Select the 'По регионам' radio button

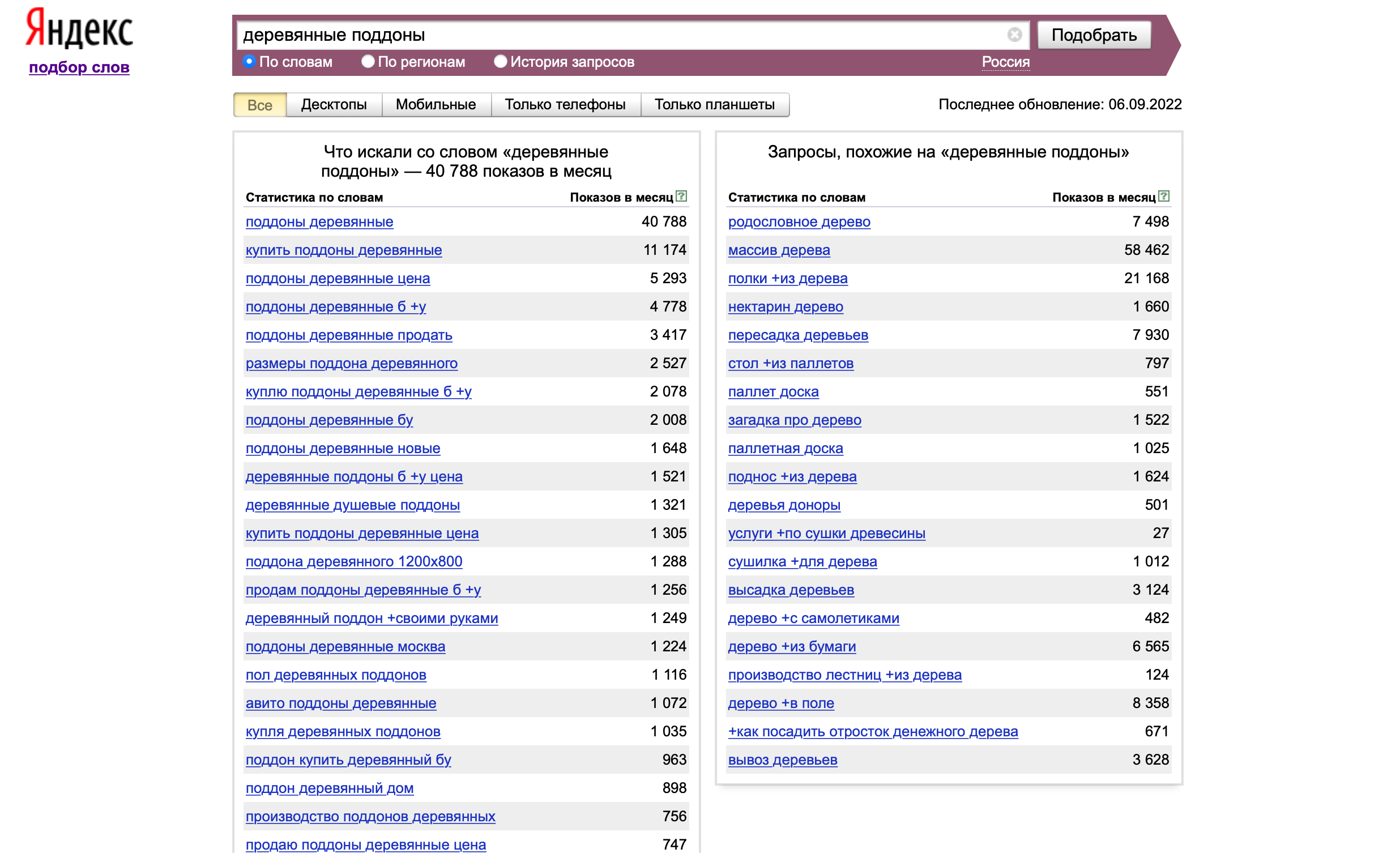pos(368,61)
